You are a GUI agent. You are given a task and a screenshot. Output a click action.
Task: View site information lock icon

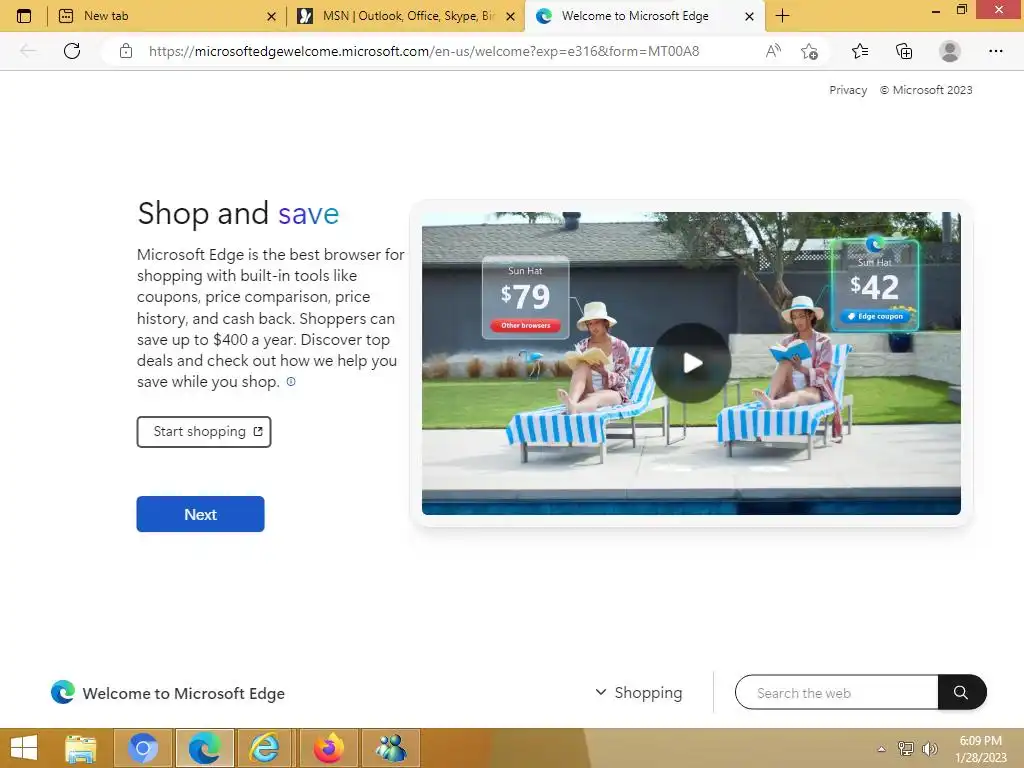click(x=126, y=51)
